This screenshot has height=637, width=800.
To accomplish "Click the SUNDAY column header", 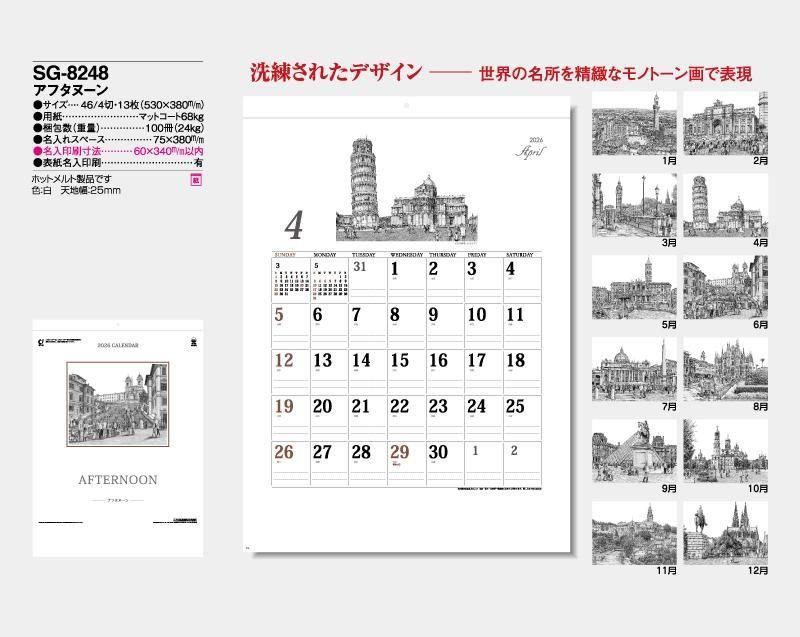I will 285,254.
